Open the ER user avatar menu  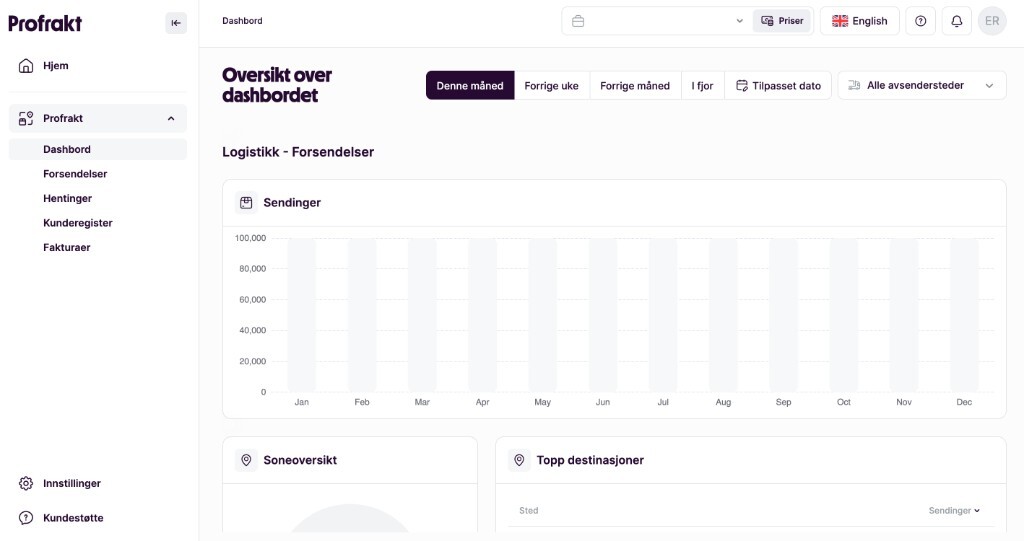(x=992, y=21)
